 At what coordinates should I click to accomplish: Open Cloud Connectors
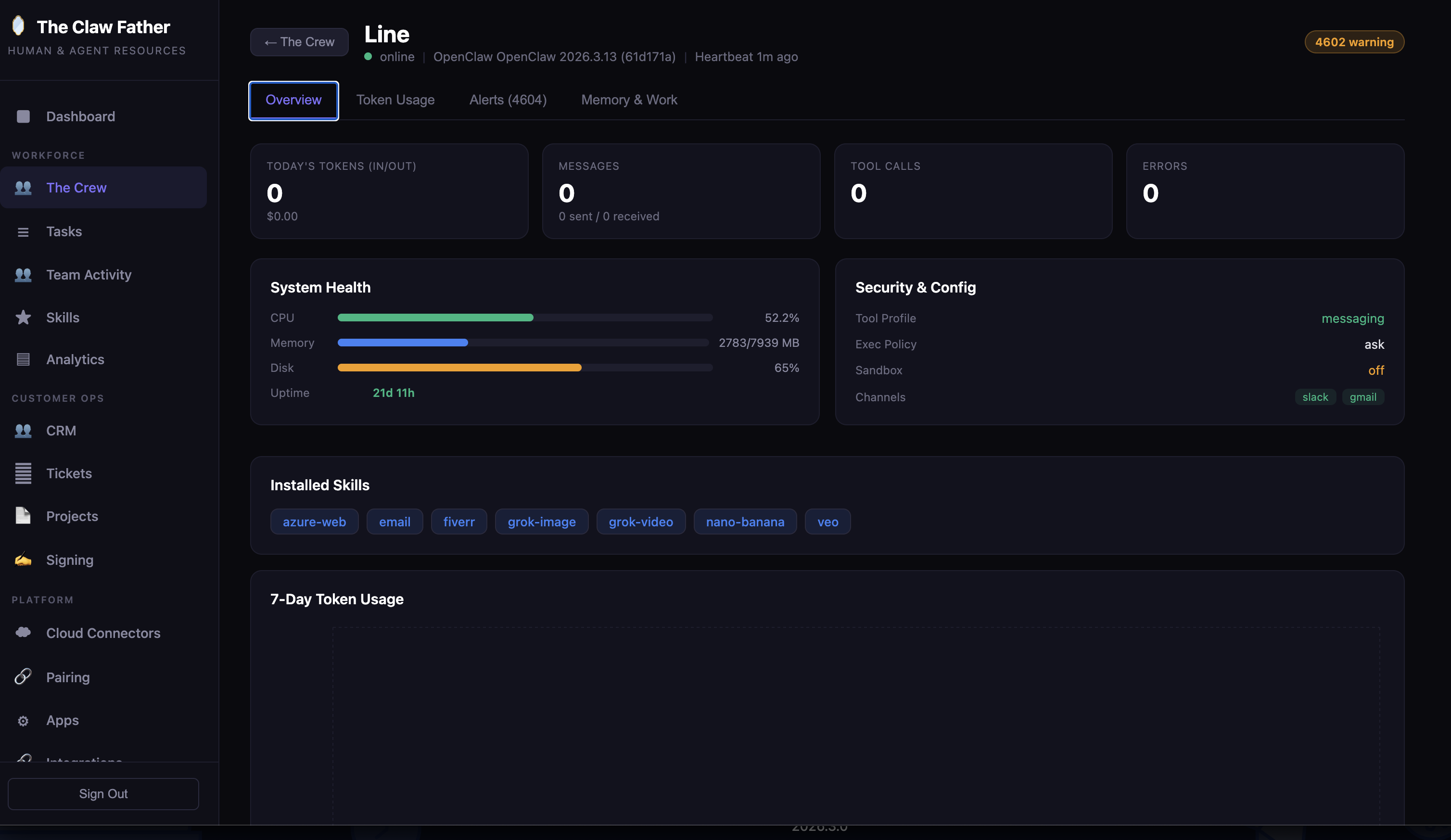103,633
